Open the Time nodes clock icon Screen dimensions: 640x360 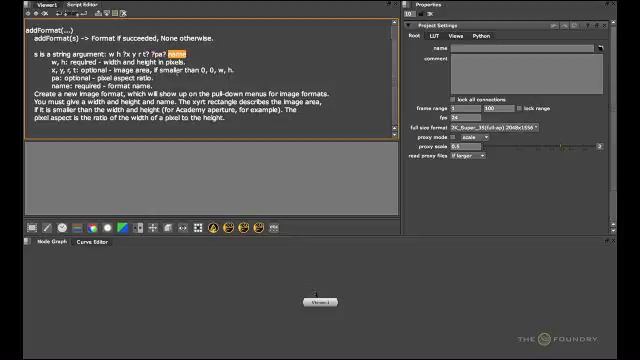tap(62, 228)
